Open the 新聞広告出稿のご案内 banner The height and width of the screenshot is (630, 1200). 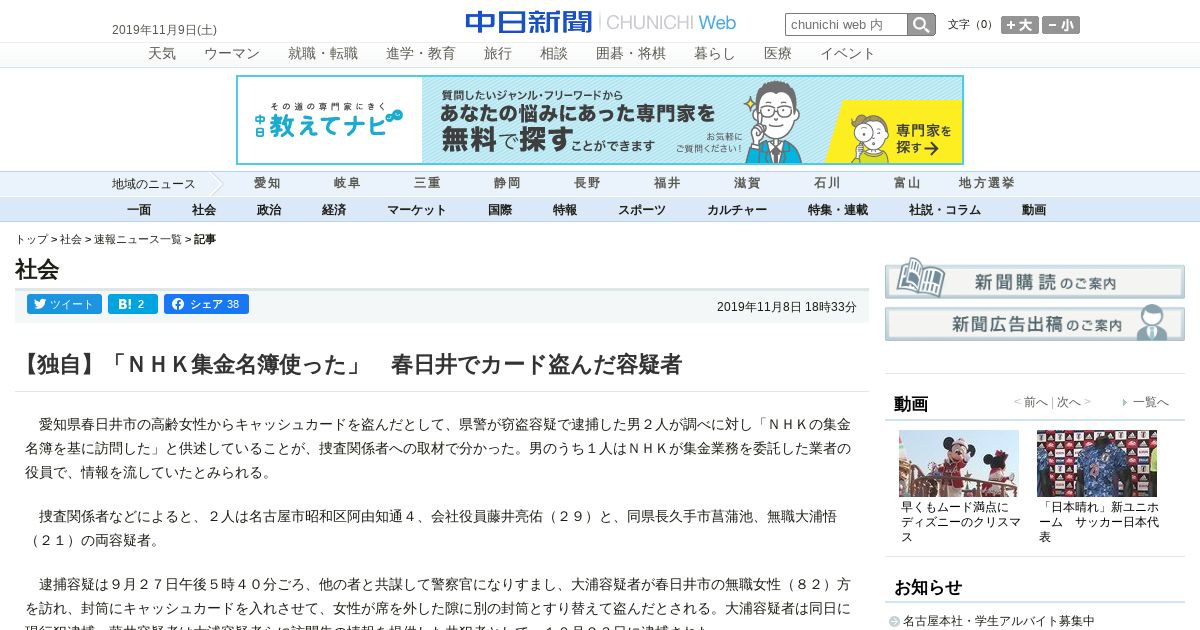pyautogui.click(x=1035, y=323)
